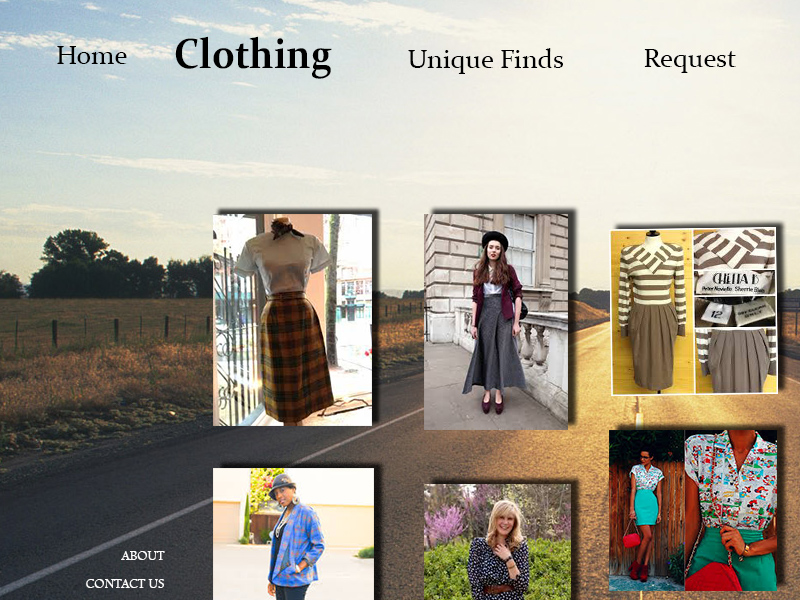Click the grey fedora on blue jacket woman
800x600 pixels.
pos(282,484)
